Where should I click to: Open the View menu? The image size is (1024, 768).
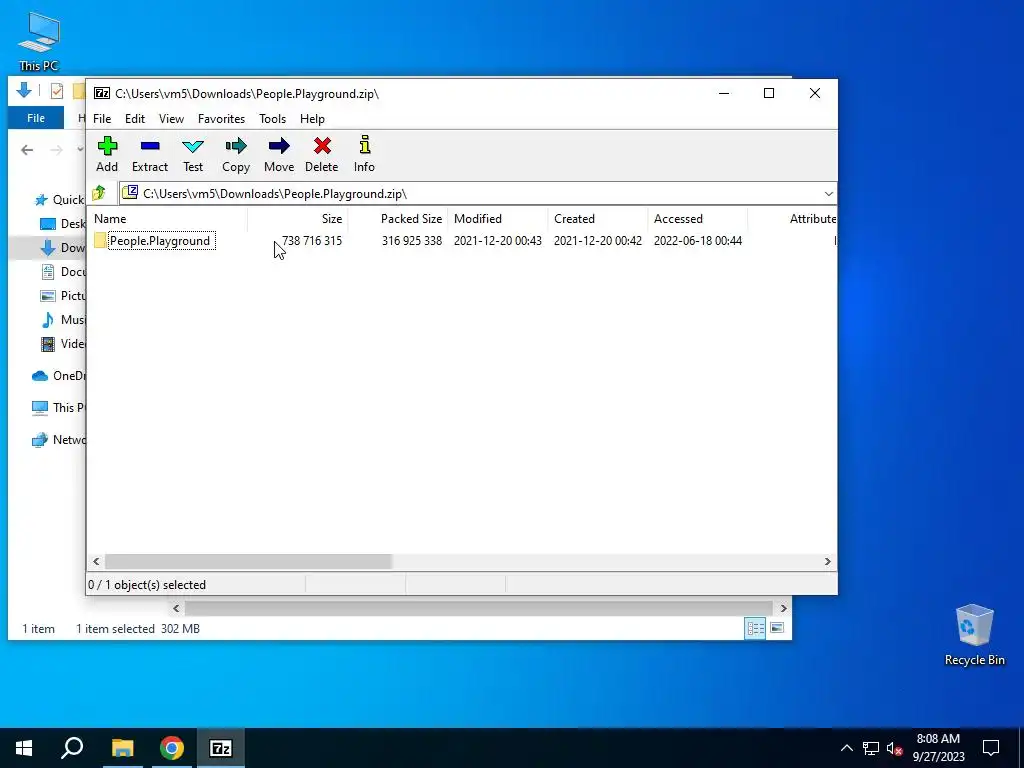point(171,119)
